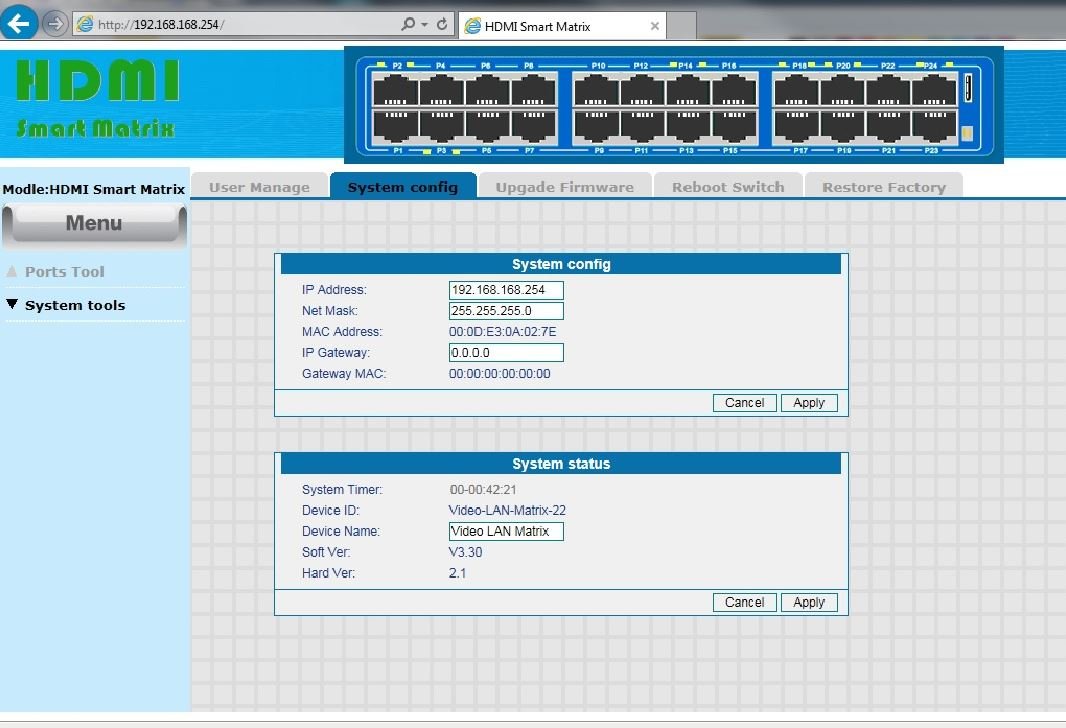Click port P10 on the switch diagram
Viewport: 1066px width, 728px height.
coord(596,90)
